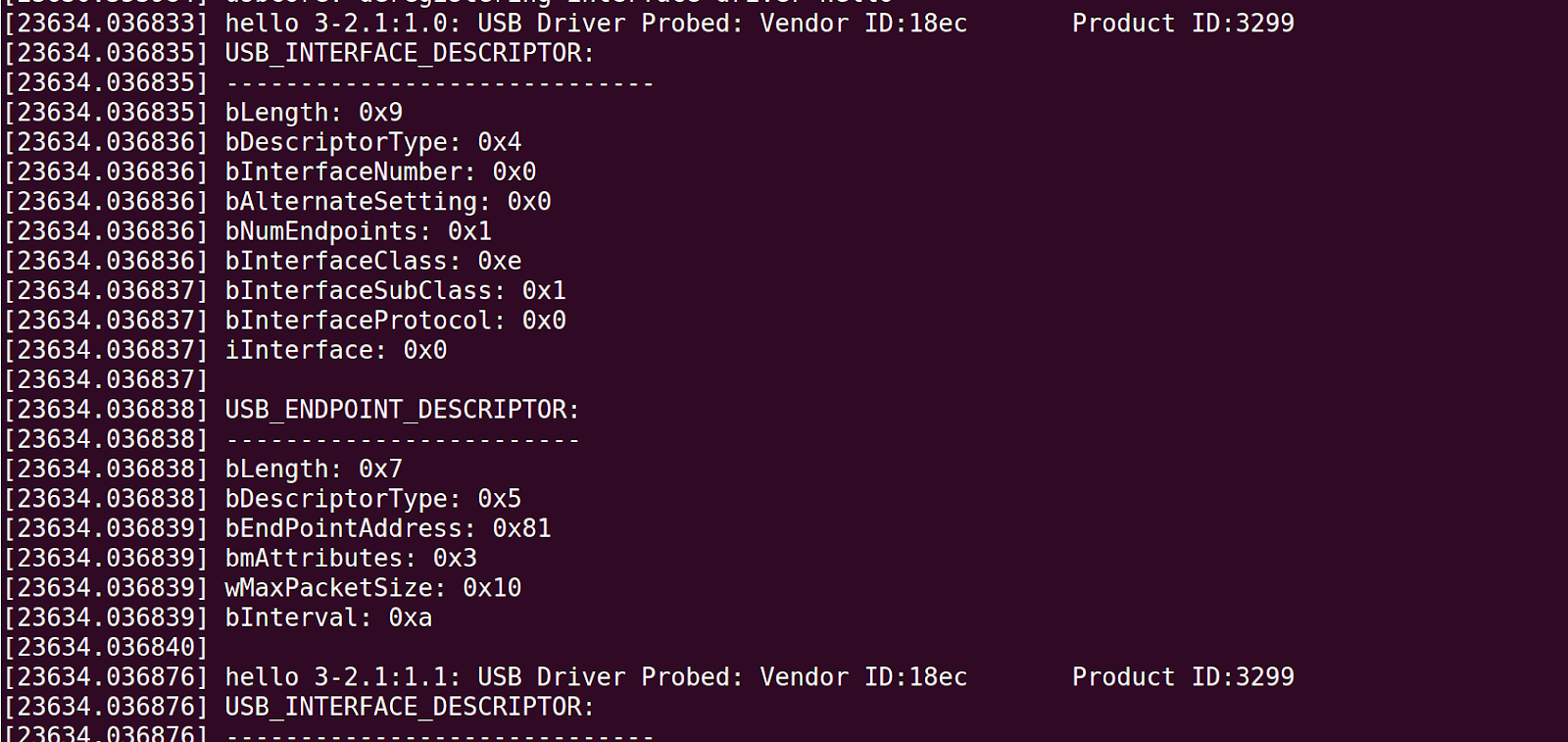Click the first 'Product ID:3299' text

pos(1183,24)
